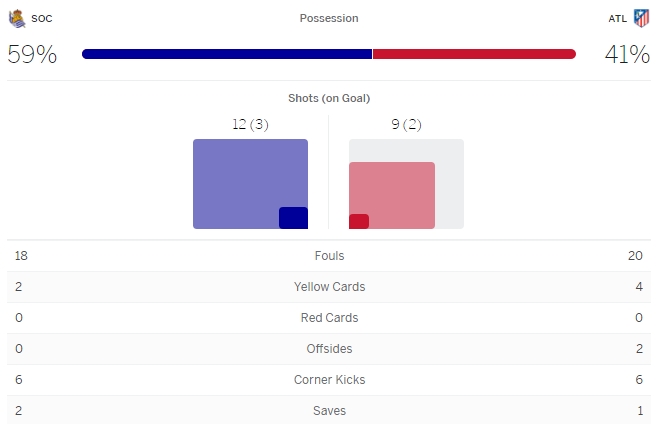Select the SOC team abbreviation
The image size is (661, 424).
point(42,18)
